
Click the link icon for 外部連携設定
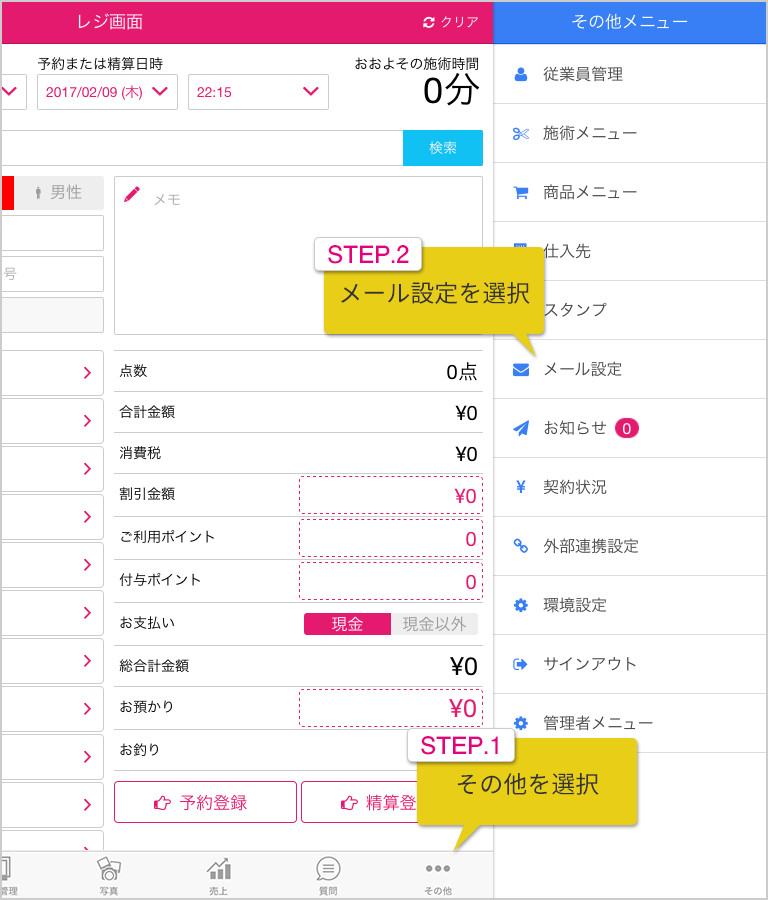point(521,546)
